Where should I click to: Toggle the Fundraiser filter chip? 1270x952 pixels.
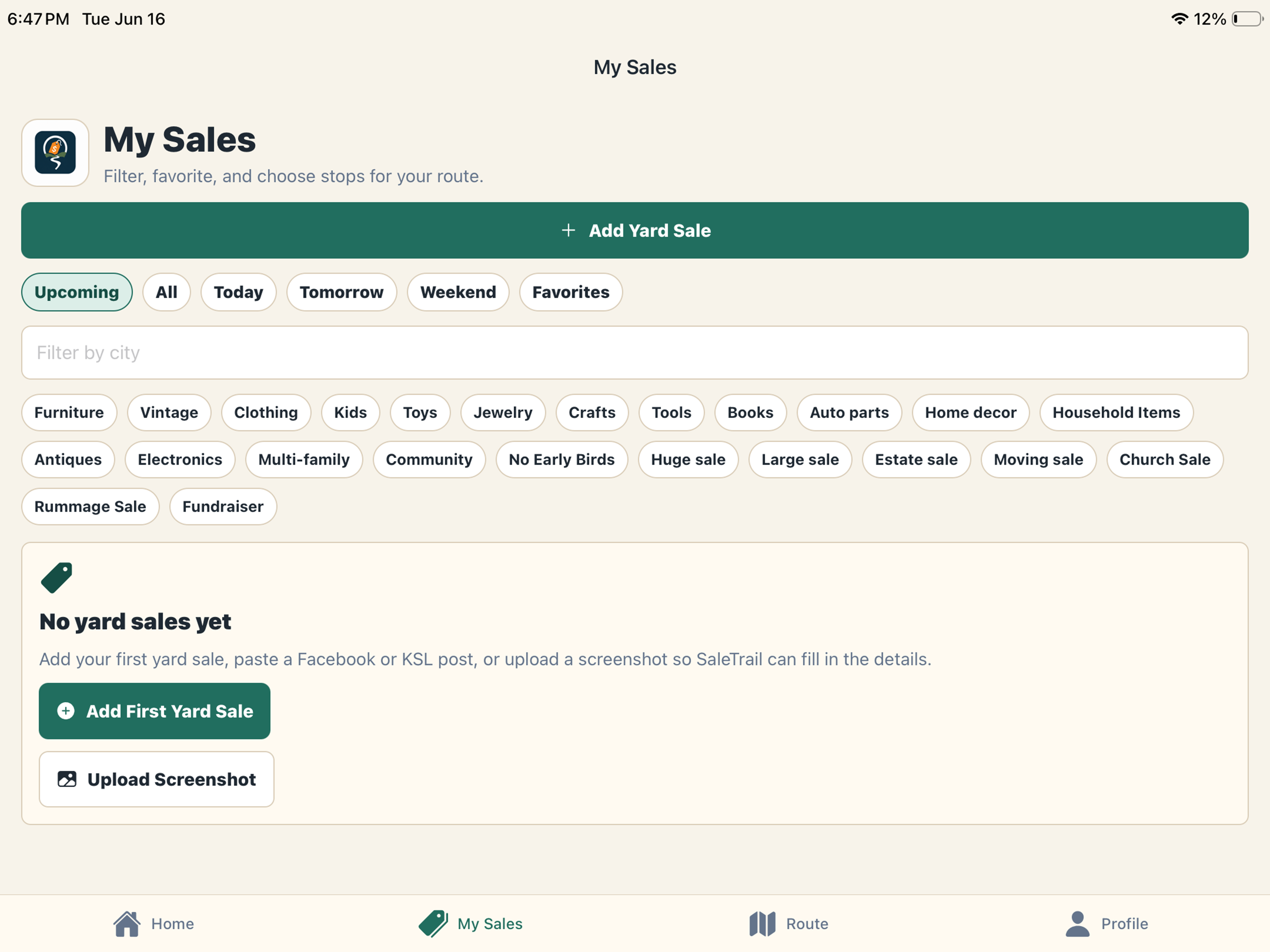click(x=223, y=506)
